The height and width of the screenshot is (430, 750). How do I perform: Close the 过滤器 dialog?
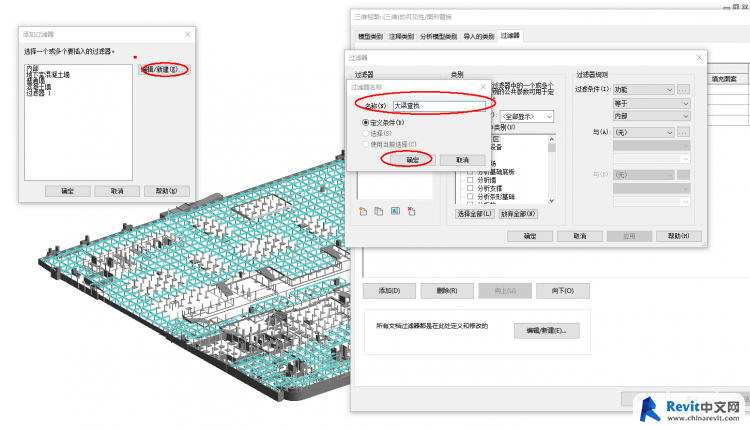tap(699, 57)
